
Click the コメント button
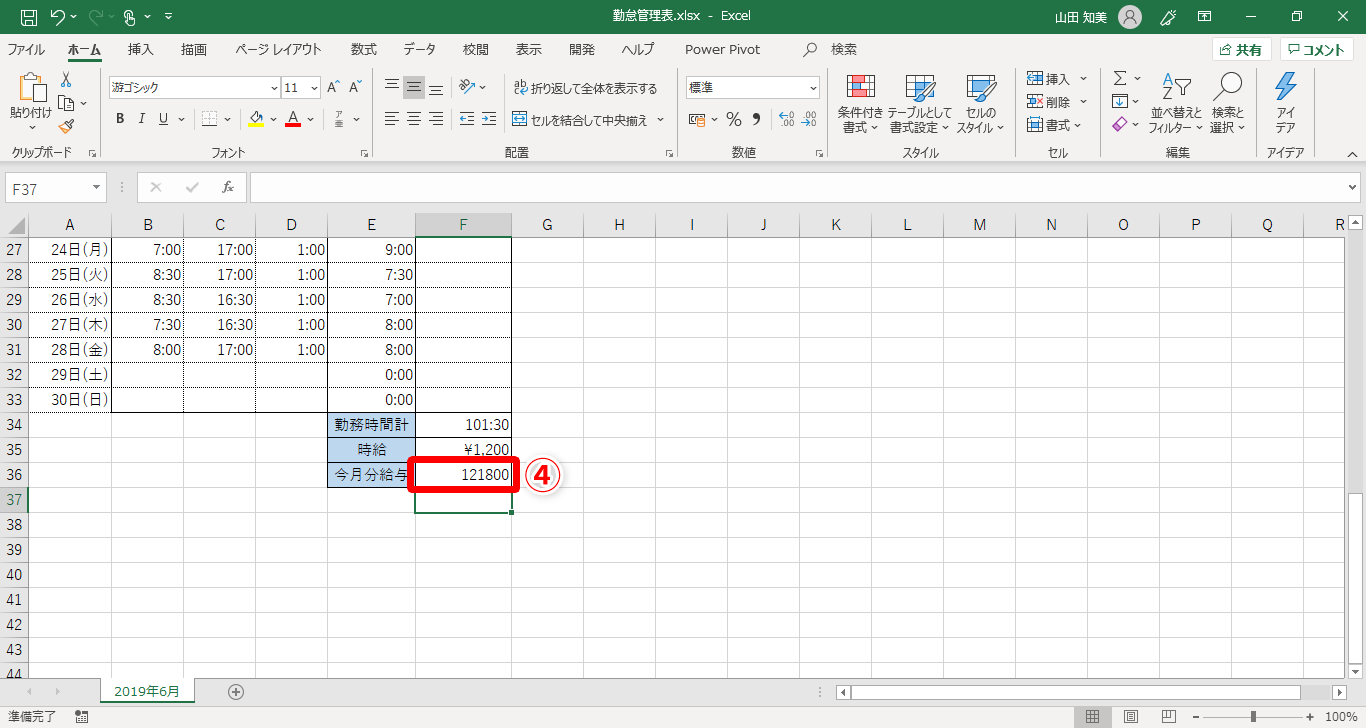pos(1316,49)
